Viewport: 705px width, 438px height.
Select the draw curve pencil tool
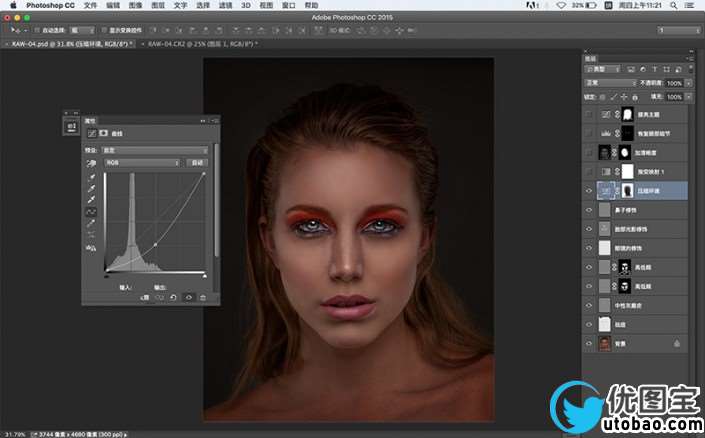[x=92, y=223]
